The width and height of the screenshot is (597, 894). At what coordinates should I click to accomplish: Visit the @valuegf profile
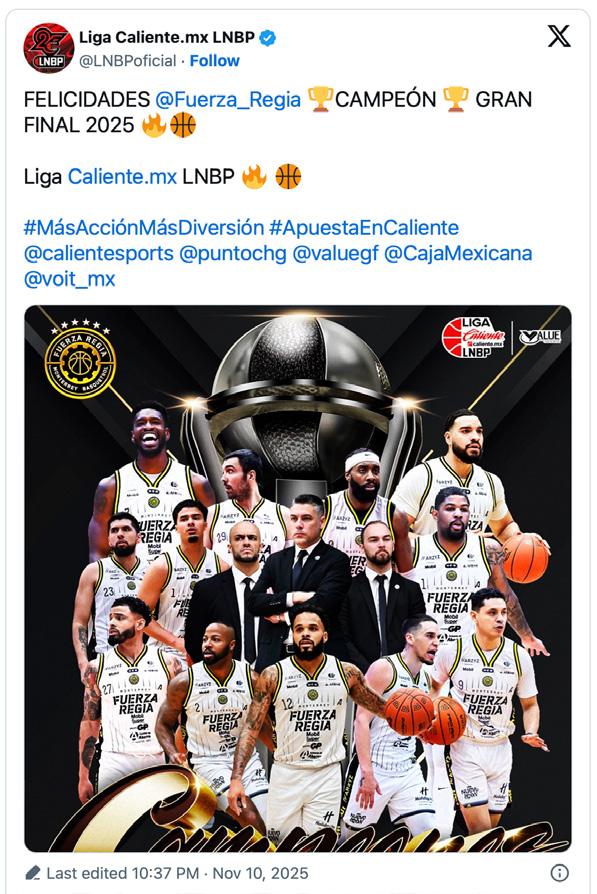tap(335, 253)
